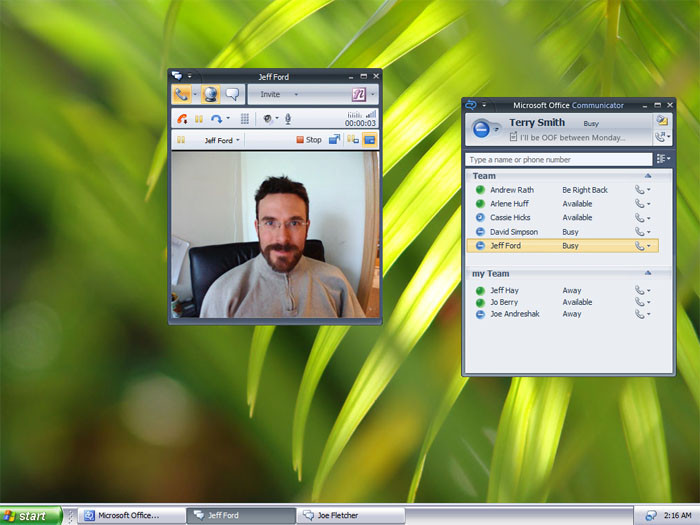Click the speaker volume icon
Viewport: 700px width, 525px height.
(x=267, y=119)
